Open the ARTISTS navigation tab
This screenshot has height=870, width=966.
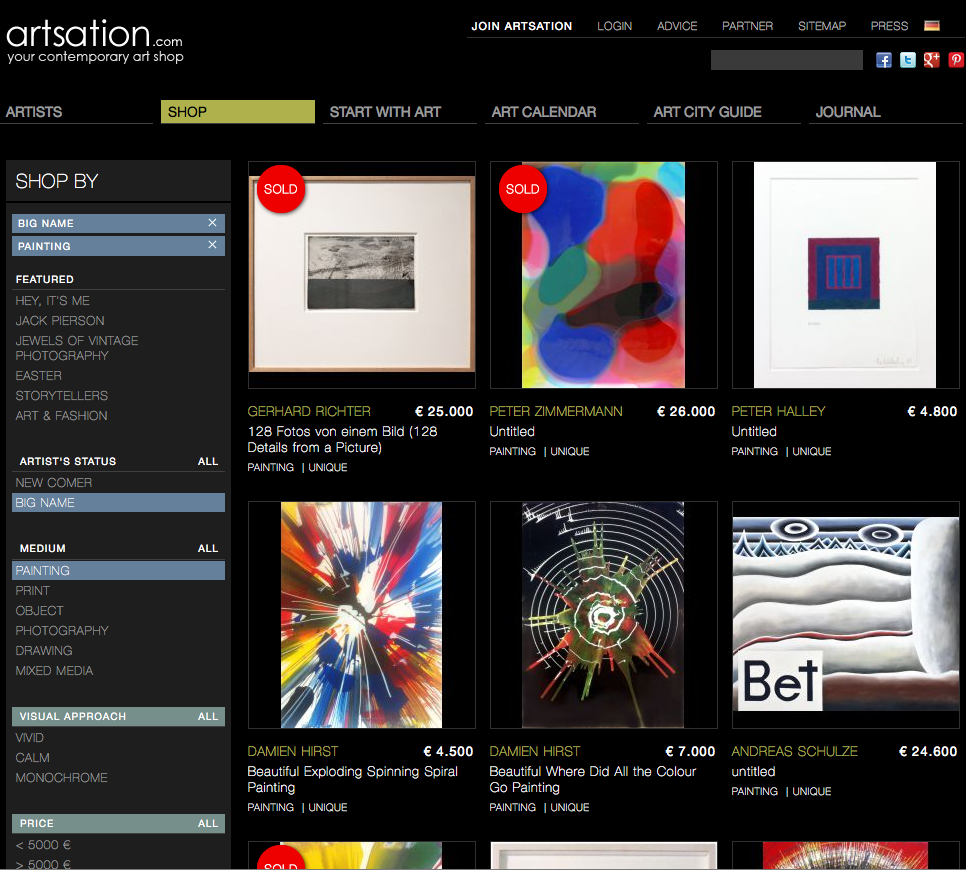[x=34, y=112]
